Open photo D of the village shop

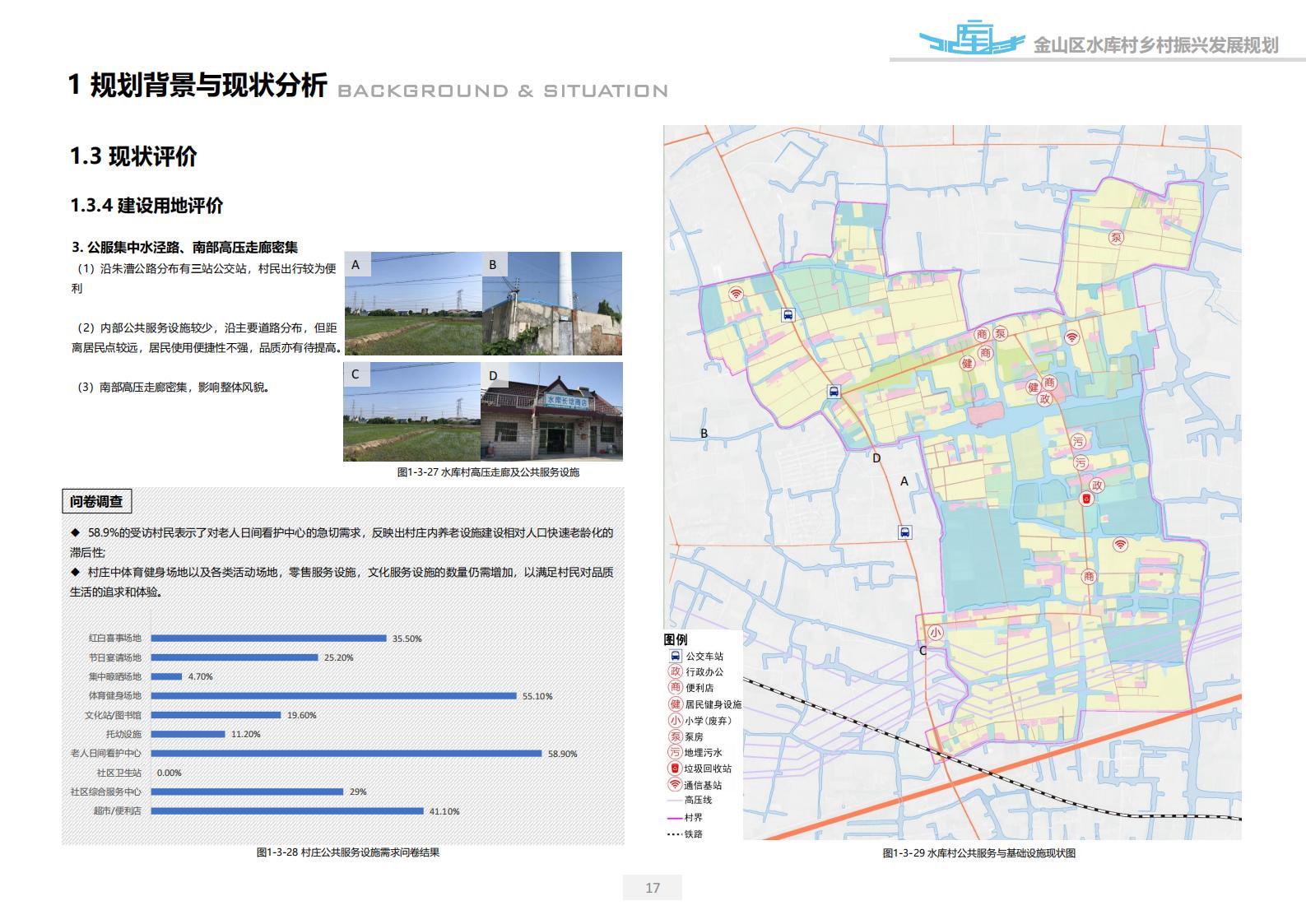[552, 411]
